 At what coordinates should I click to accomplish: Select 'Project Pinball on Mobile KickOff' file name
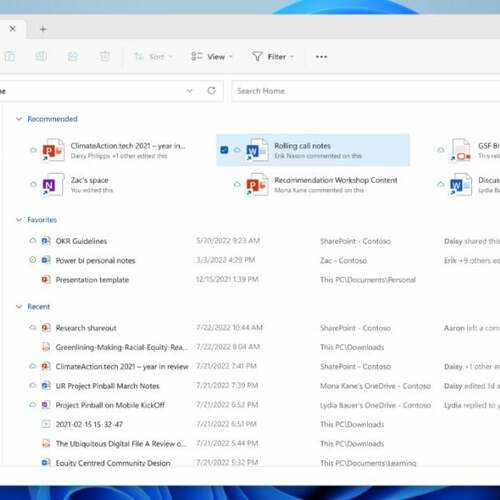(x=110, y=405)
